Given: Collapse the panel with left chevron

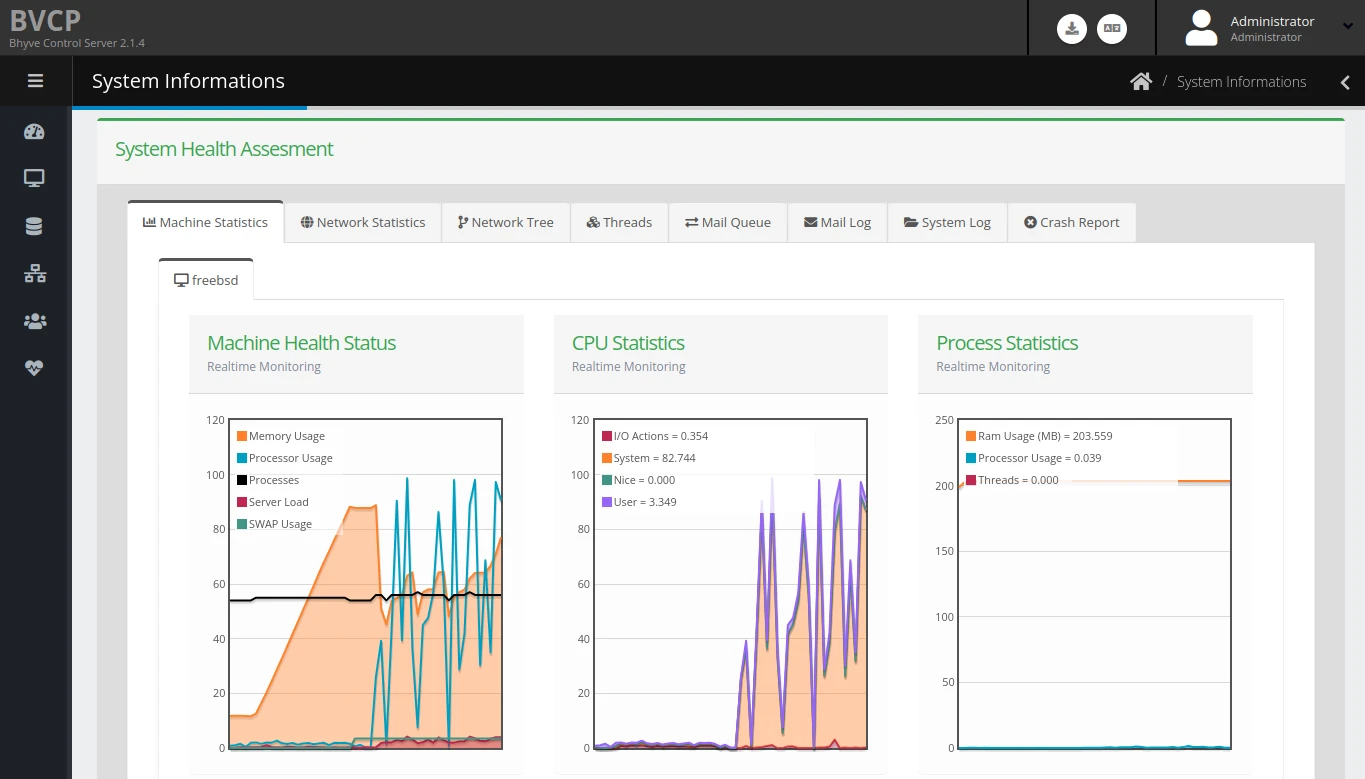Looking at the screenshot, I should tap(1345, 83).
